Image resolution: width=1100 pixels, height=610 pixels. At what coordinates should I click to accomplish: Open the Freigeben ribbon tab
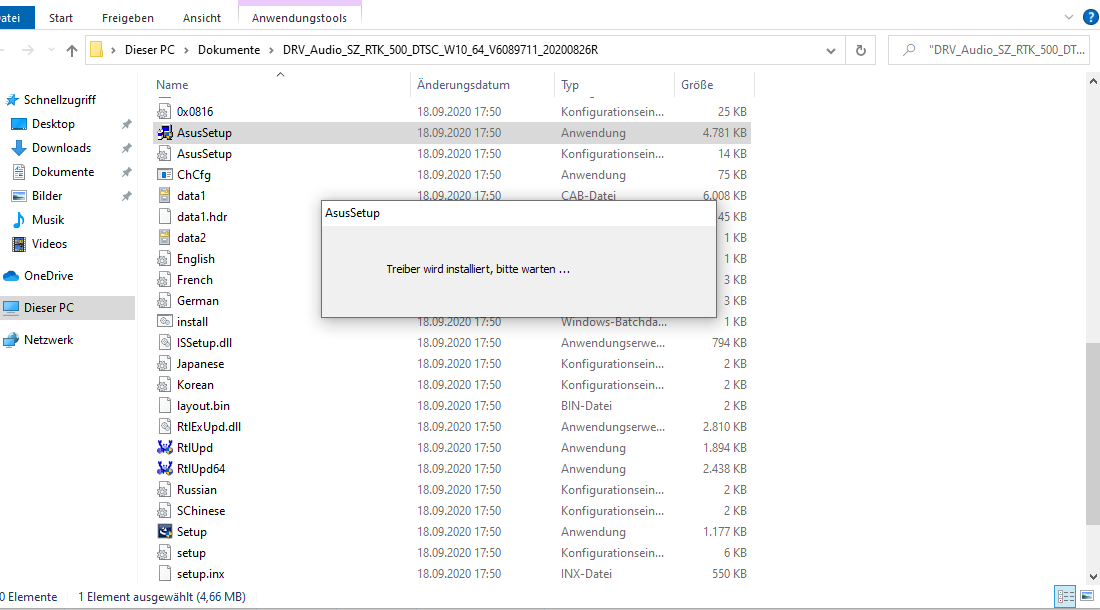coord(128,18)
